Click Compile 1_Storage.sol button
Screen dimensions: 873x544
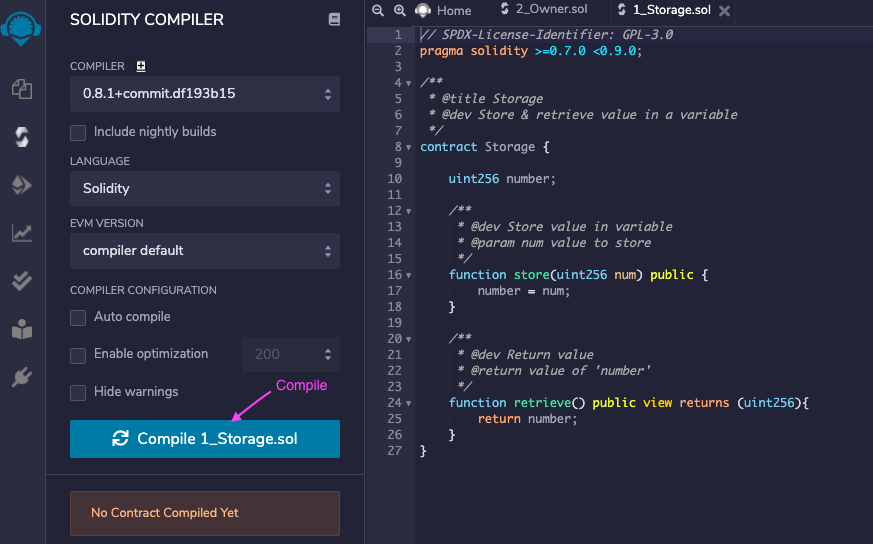pyautogui.click(x=205, y=439)
